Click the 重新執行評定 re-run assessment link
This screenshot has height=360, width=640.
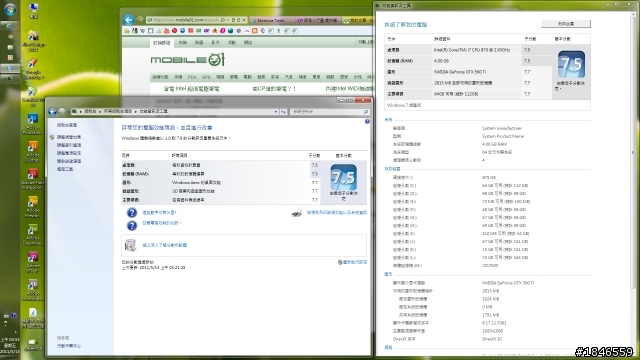click(x=354, y=262)
